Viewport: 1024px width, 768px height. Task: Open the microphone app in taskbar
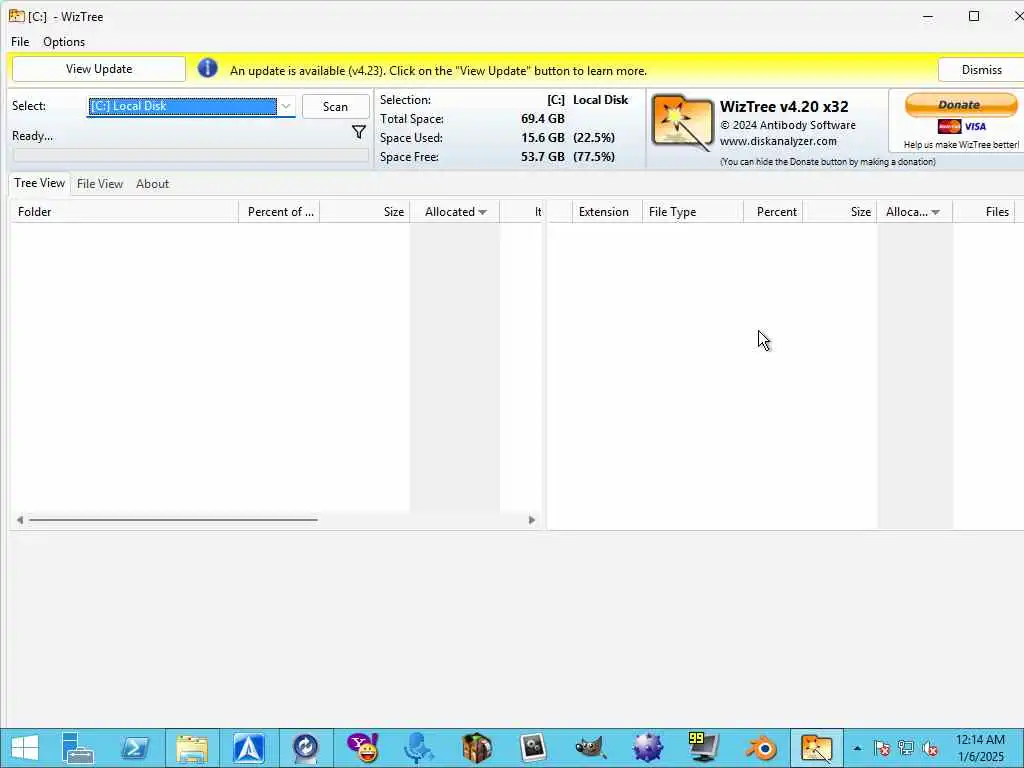pos(419,748)
